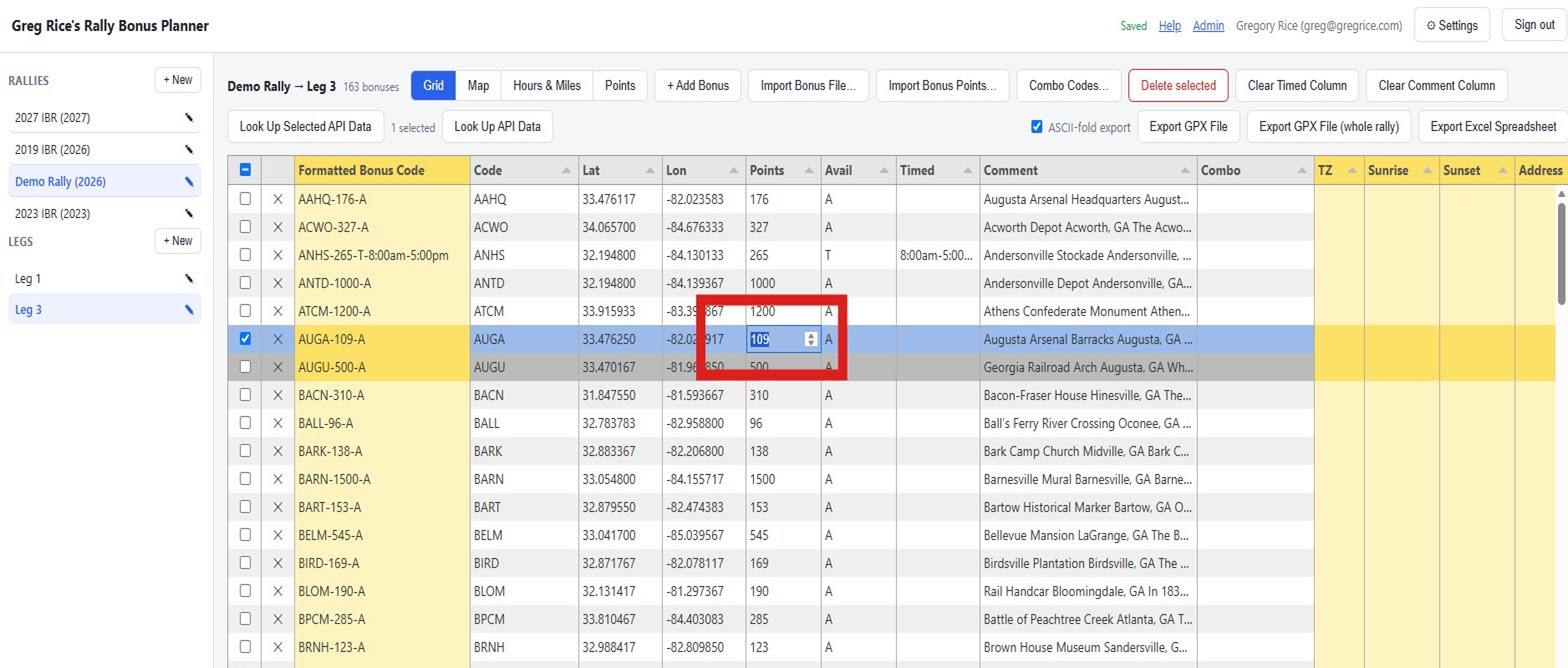The width and height of the screenshot is (1568, 668).
Task: Open Settings with the gear button
Action: [1452, 25]
